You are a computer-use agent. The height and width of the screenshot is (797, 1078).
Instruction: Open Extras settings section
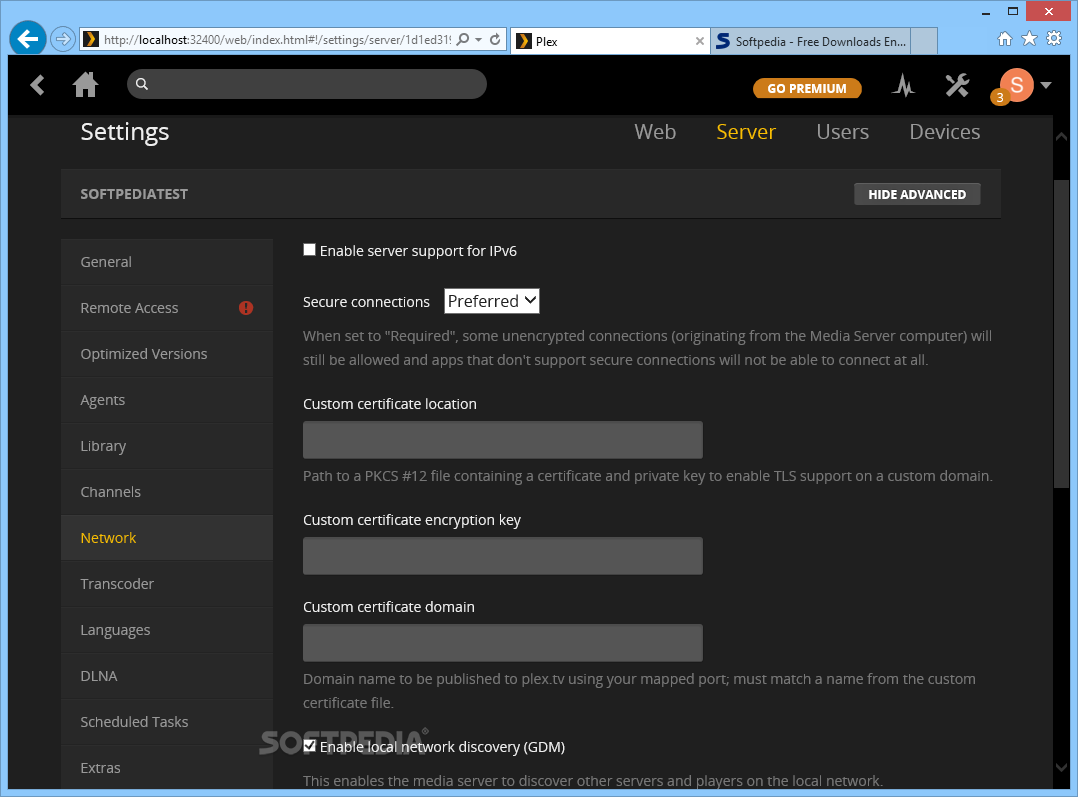coord(167,767)
